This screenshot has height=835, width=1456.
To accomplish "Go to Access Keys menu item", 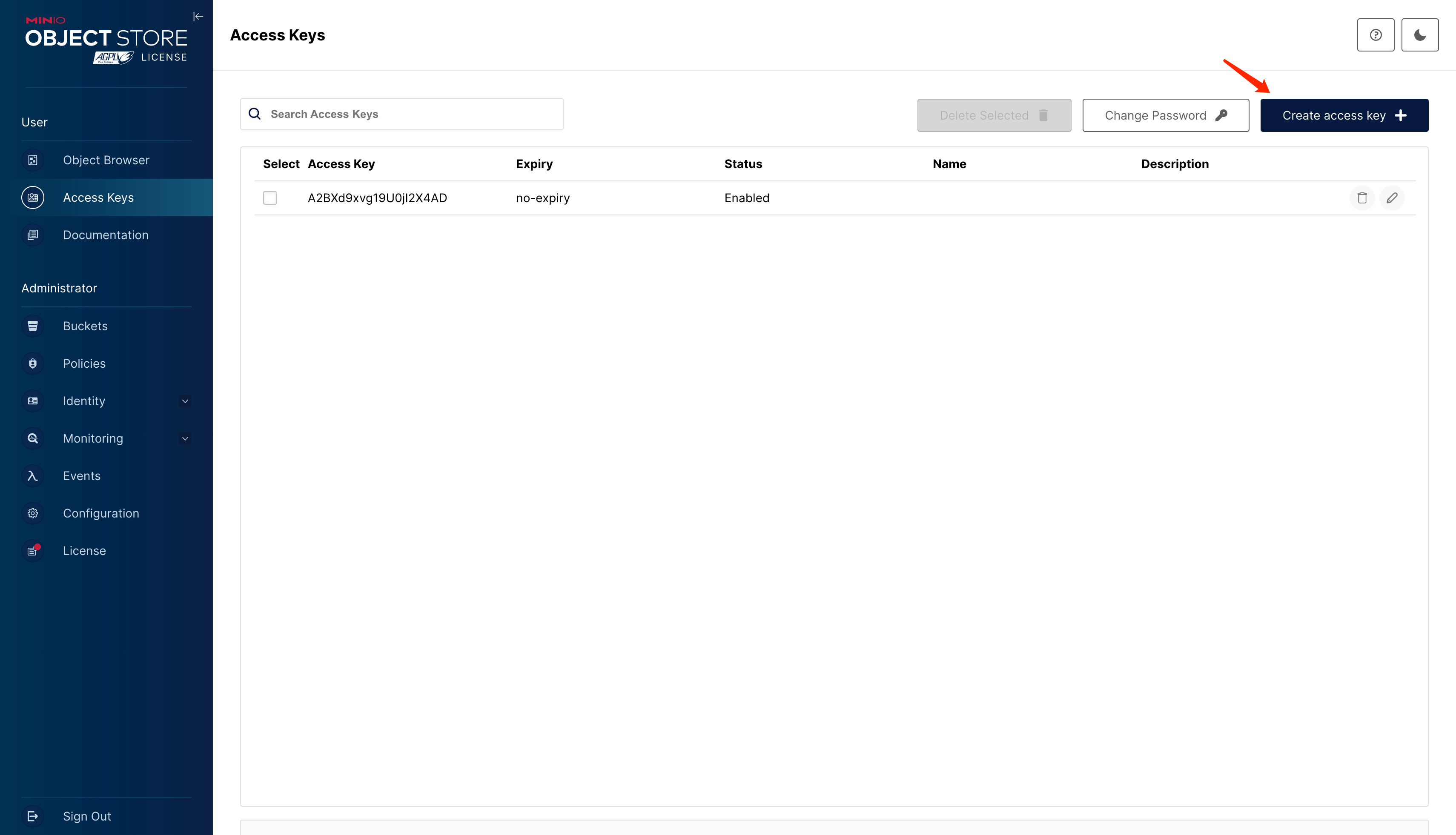I will 106,197.
